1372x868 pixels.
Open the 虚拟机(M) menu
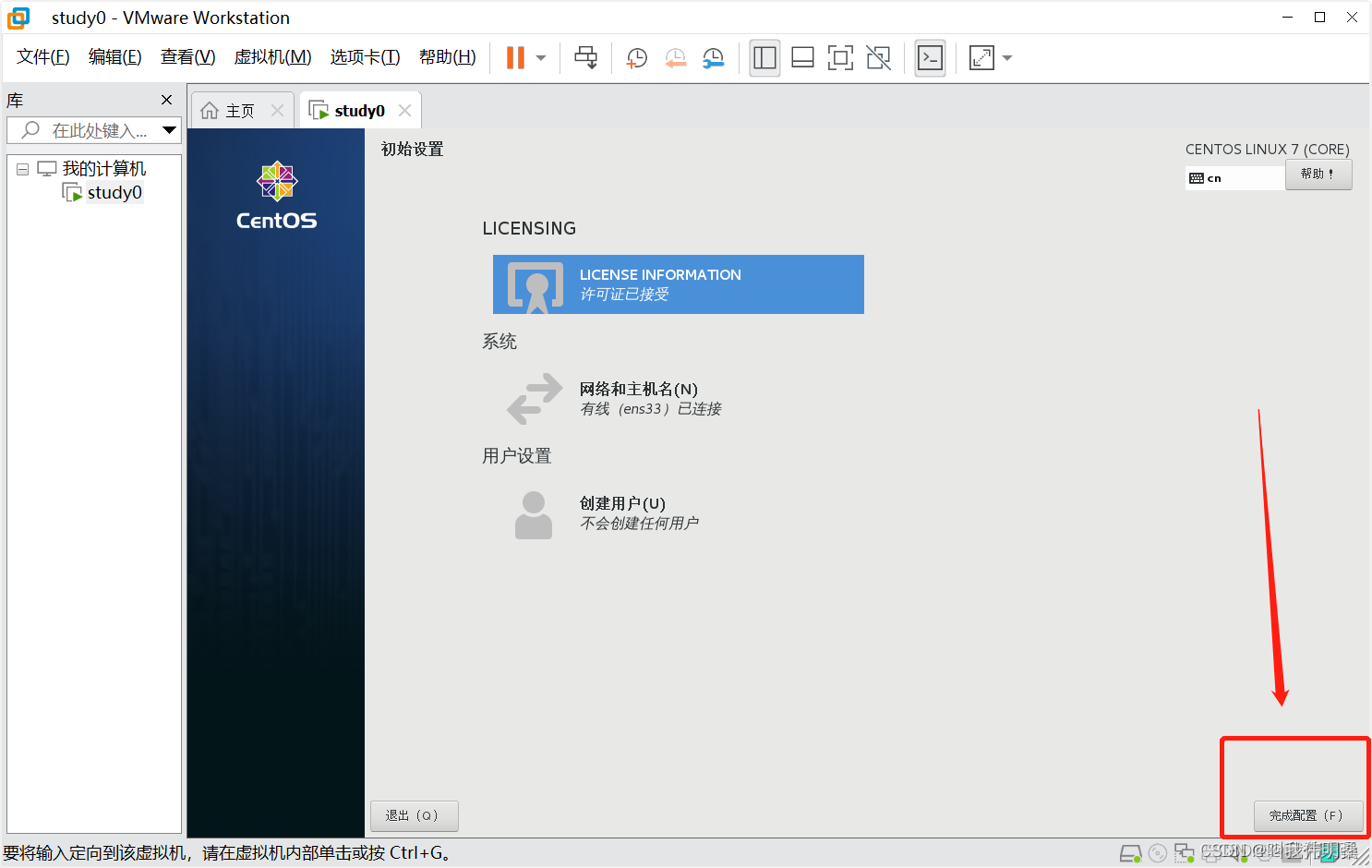(273, 57)
